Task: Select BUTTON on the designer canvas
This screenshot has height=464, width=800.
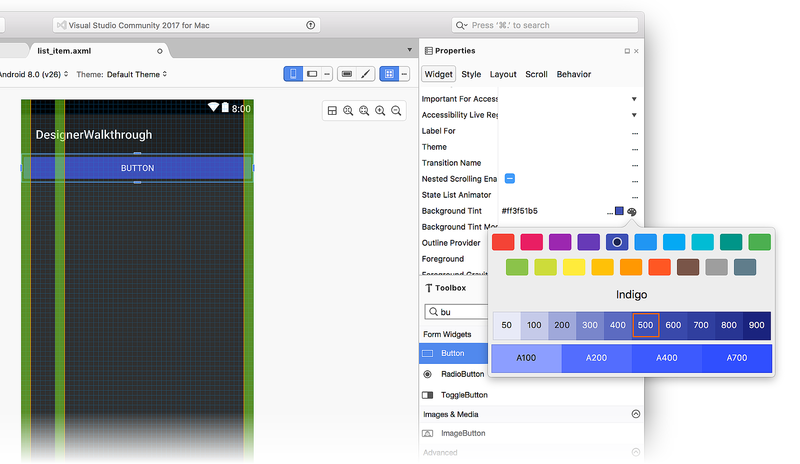Action: [x=137, y=168]
